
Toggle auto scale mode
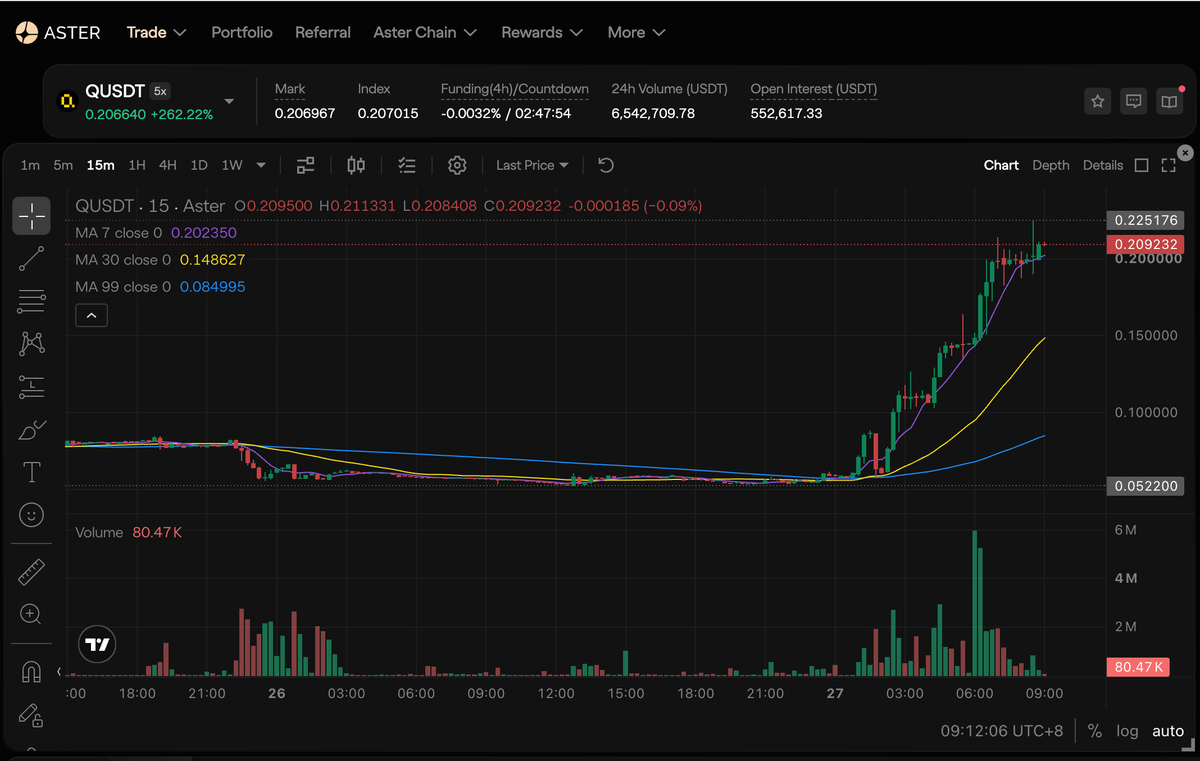[1168, 731]
